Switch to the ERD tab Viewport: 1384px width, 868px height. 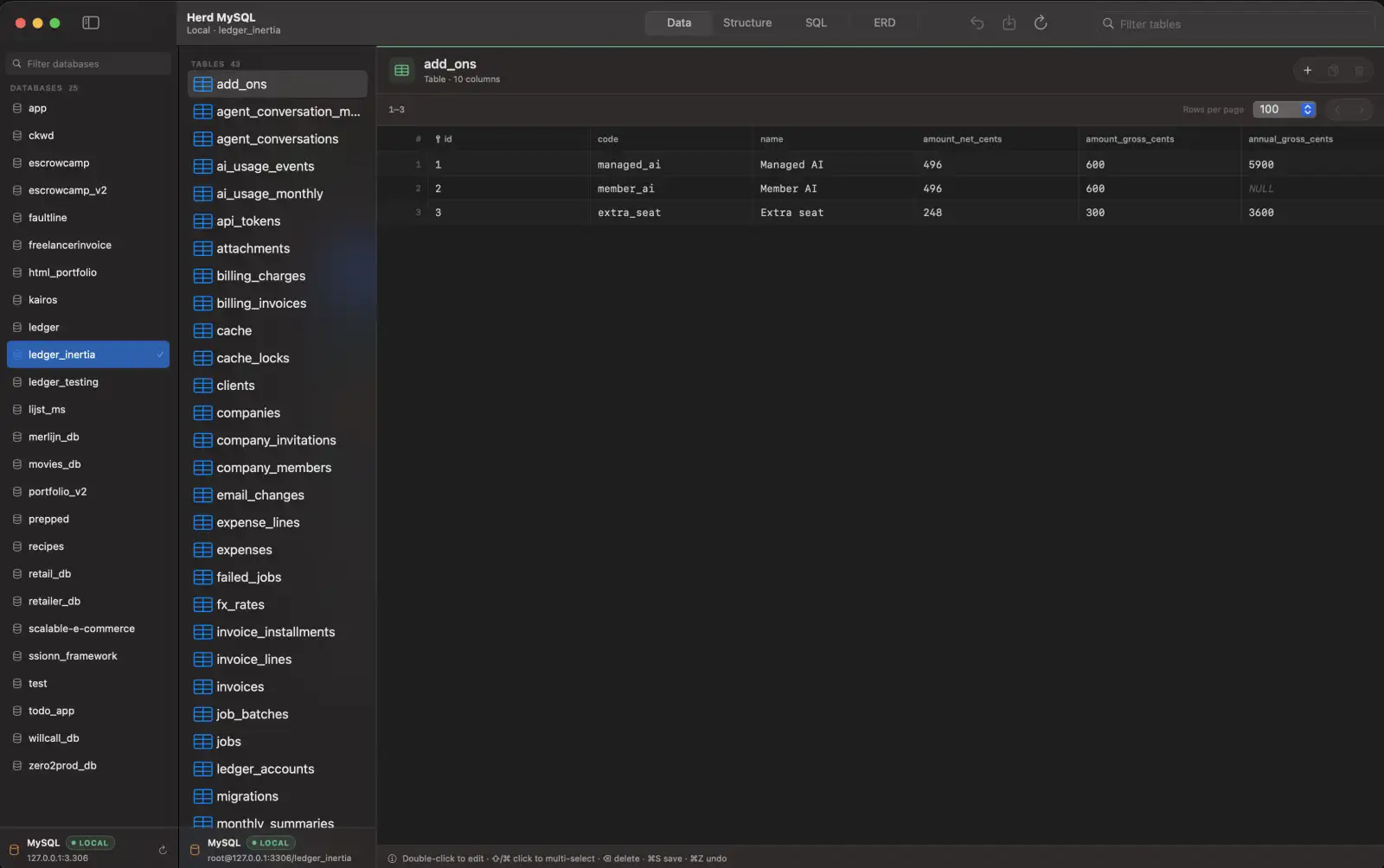coord(884,23)
